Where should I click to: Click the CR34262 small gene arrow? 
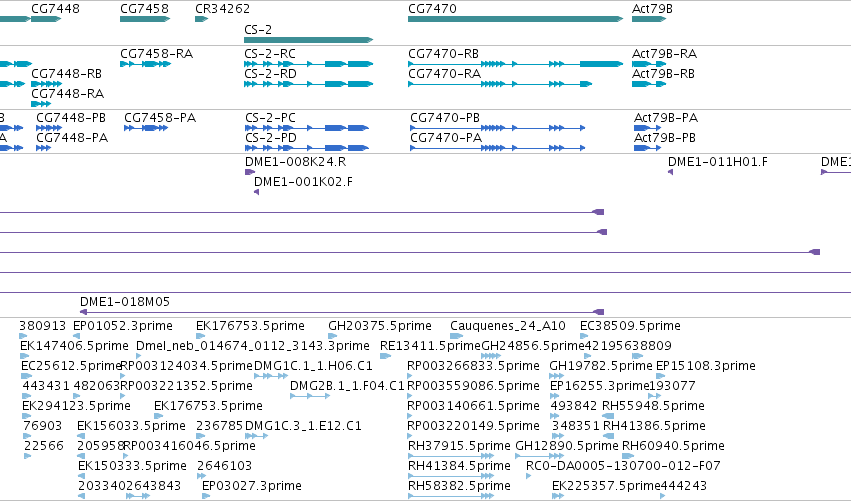tap(201, 19)
